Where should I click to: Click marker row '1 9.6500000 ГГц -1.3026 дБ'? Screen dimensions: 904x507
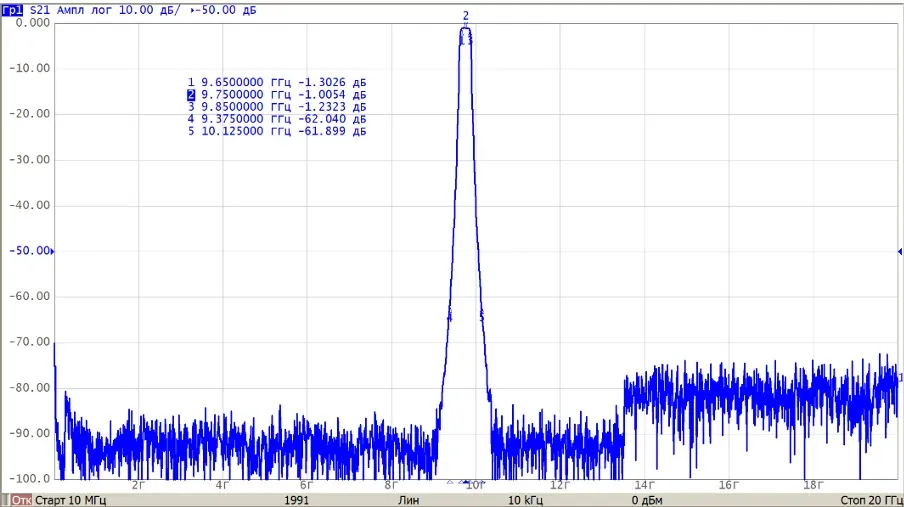pyautogui.click(x=277, y=82)
